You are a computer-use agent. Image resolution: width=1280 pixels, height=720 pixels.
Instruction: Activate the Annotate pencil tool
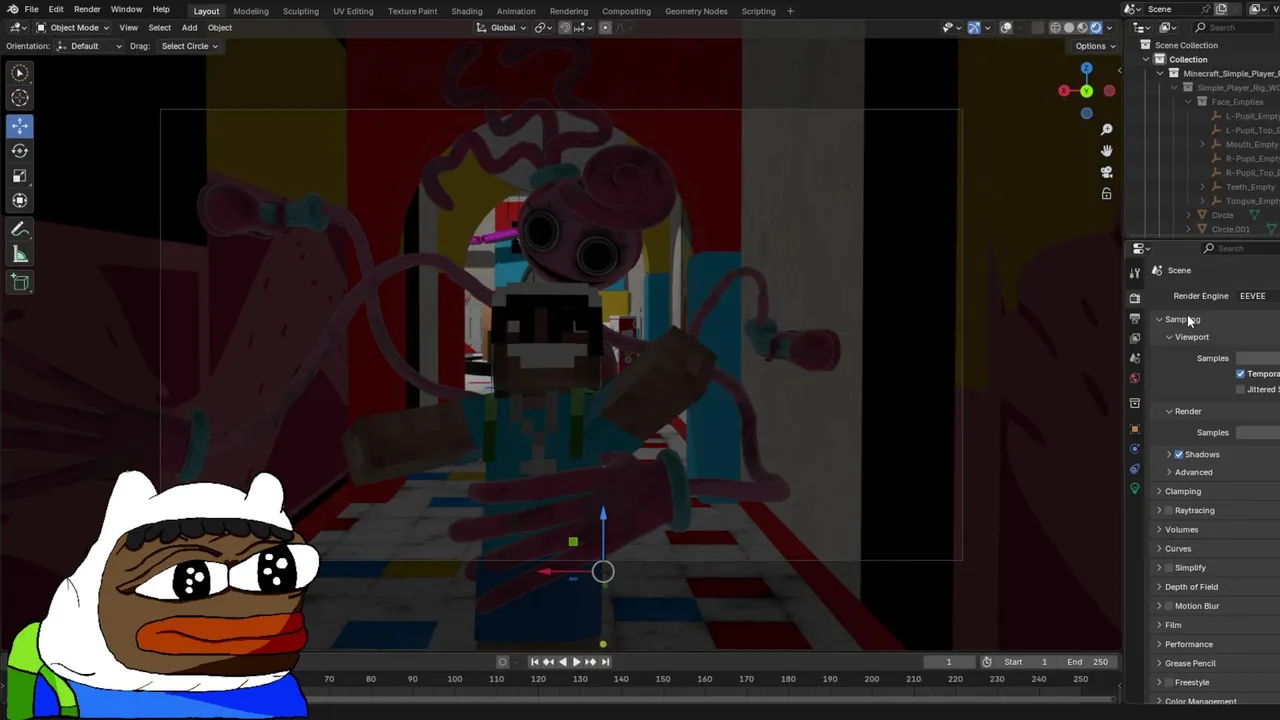tap(20, 229)
